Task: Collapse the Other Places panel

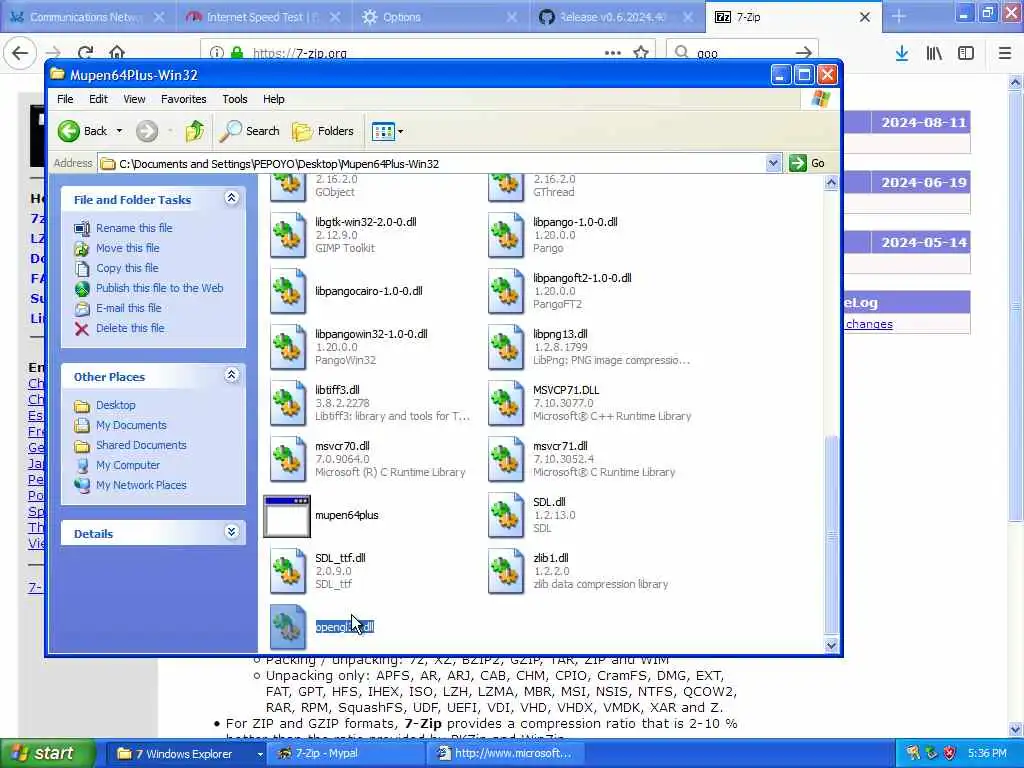Action: [231, 375]
